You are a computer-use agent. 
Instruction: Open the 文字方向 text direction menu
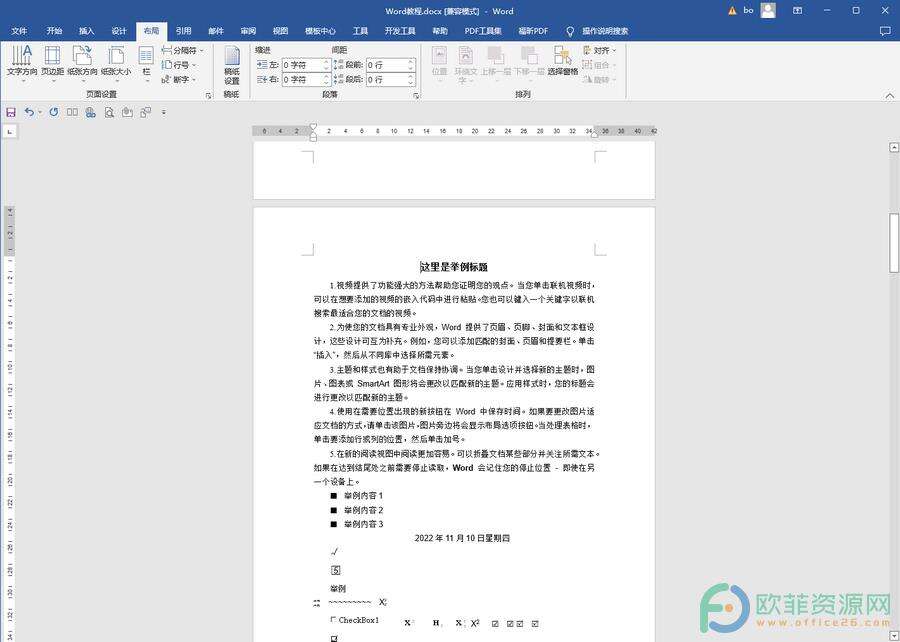tap(22, 63)
